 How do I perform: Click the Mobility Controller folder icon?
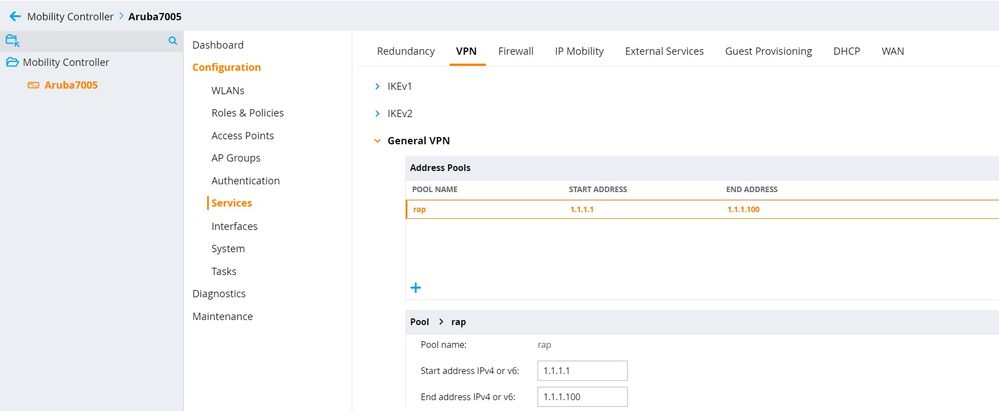pyautogui.click(x=13, y=62)
